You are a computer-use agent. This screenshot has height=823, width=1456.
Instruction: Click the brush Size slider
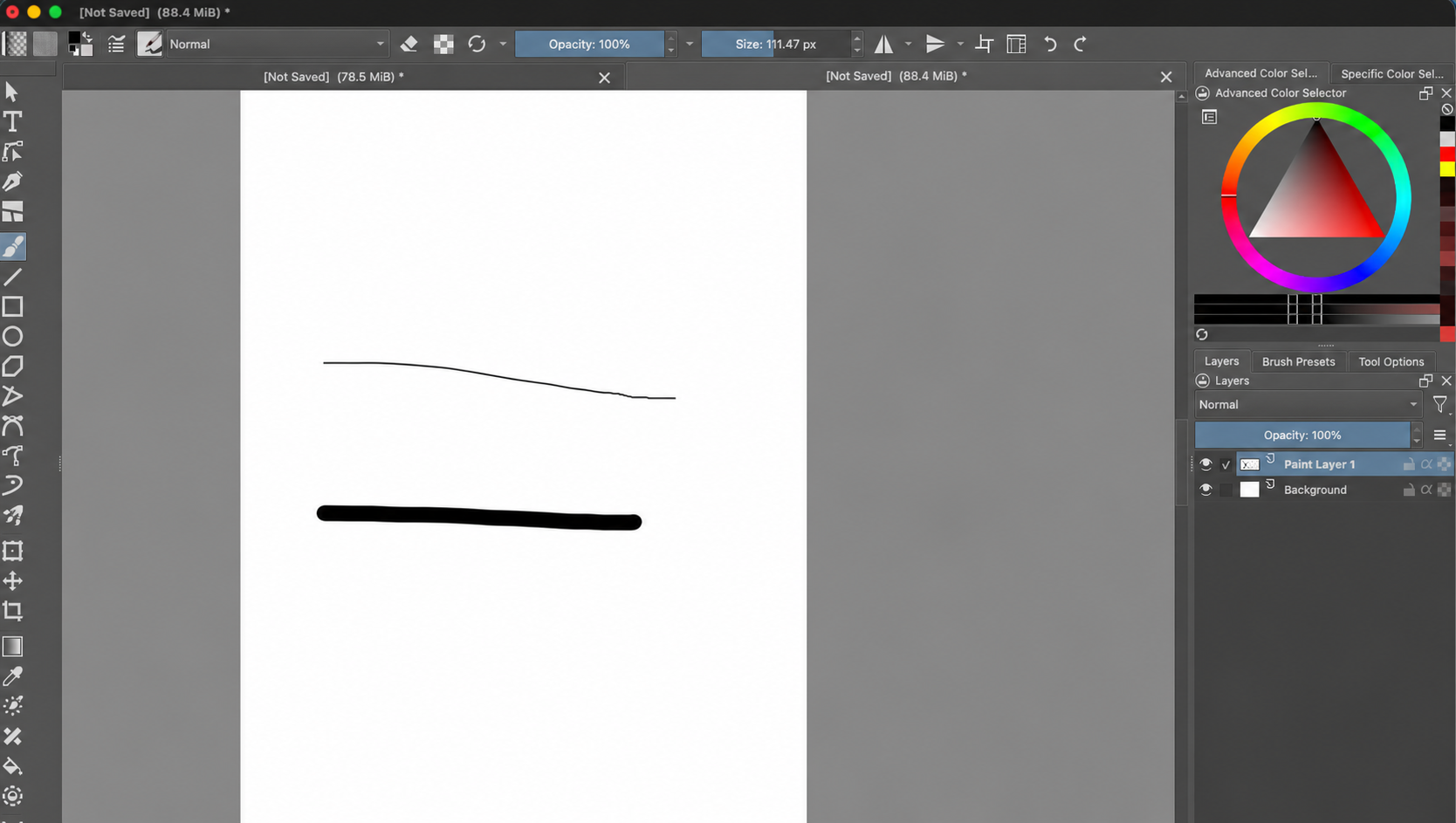[x=776, y=44]
